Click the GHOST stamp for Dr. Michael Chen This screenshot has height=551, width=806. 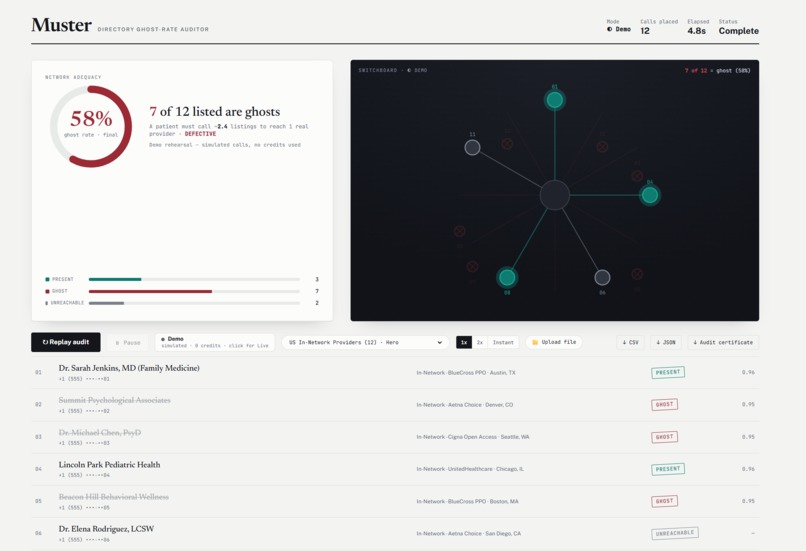[664, 437]
